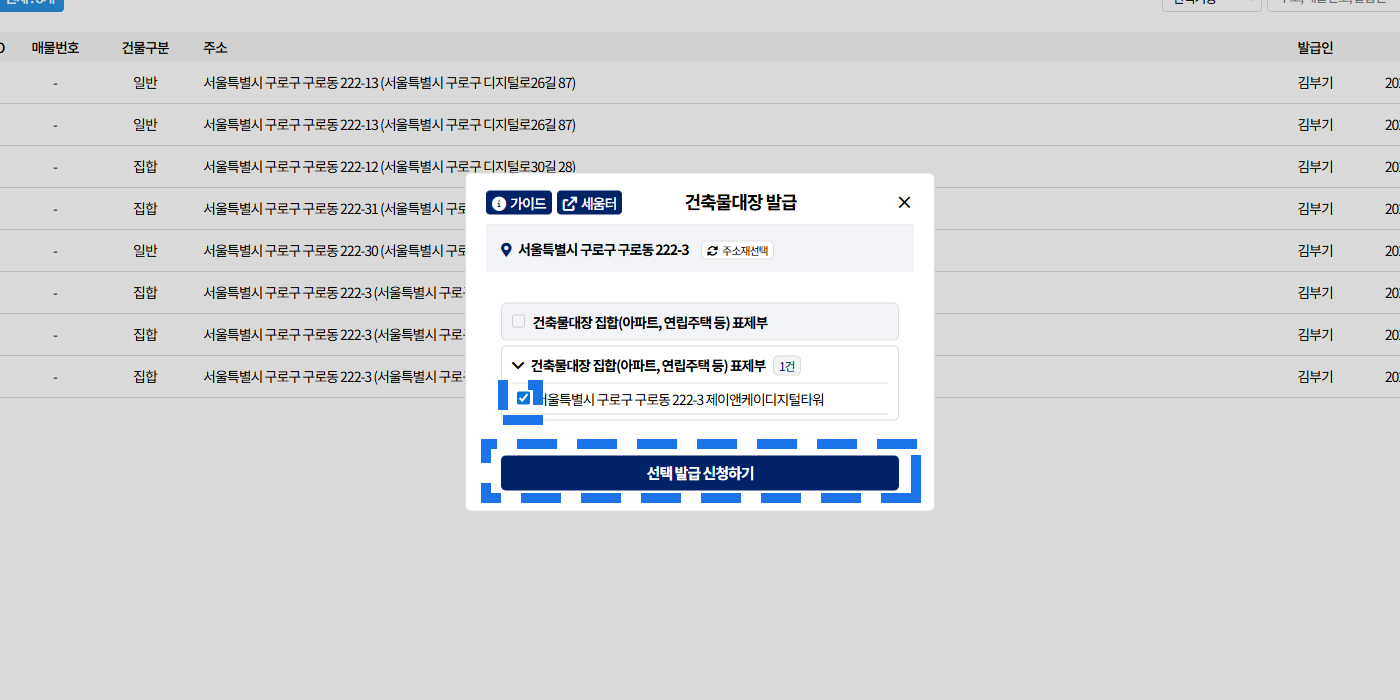Screen dimensions: 1400x700
Task: Collapse the 건축물대장 집합 표제부 section chevron
Action: (518, 366)
